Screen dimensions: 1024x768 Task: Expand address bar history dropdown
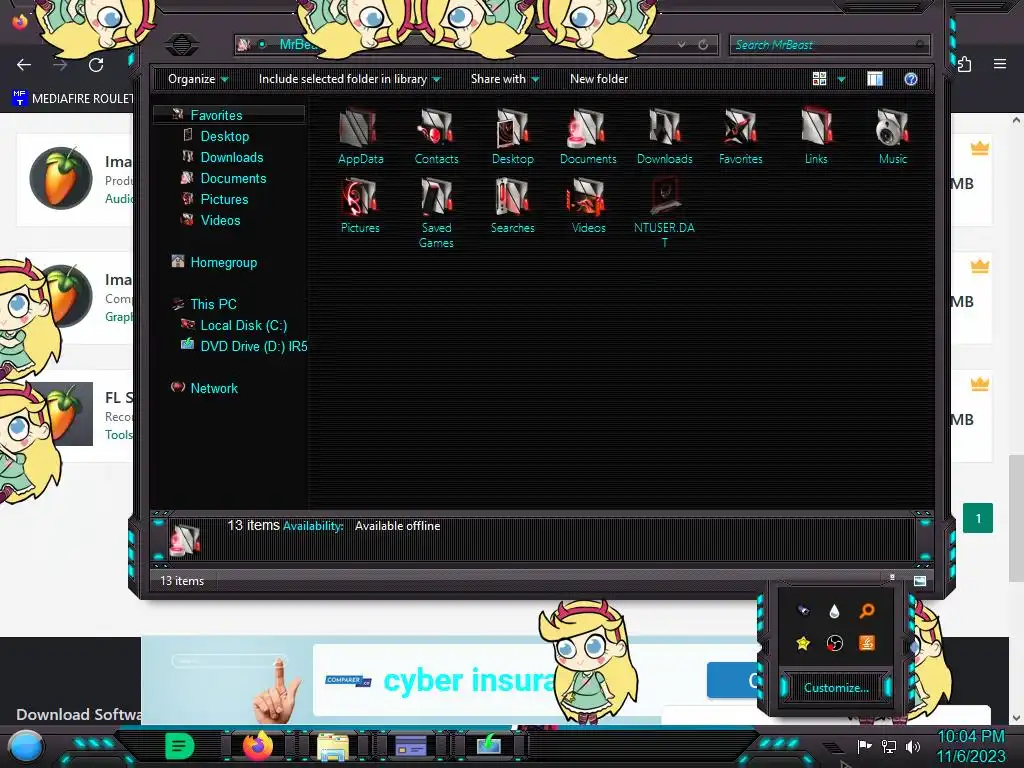tap(681, 44)
